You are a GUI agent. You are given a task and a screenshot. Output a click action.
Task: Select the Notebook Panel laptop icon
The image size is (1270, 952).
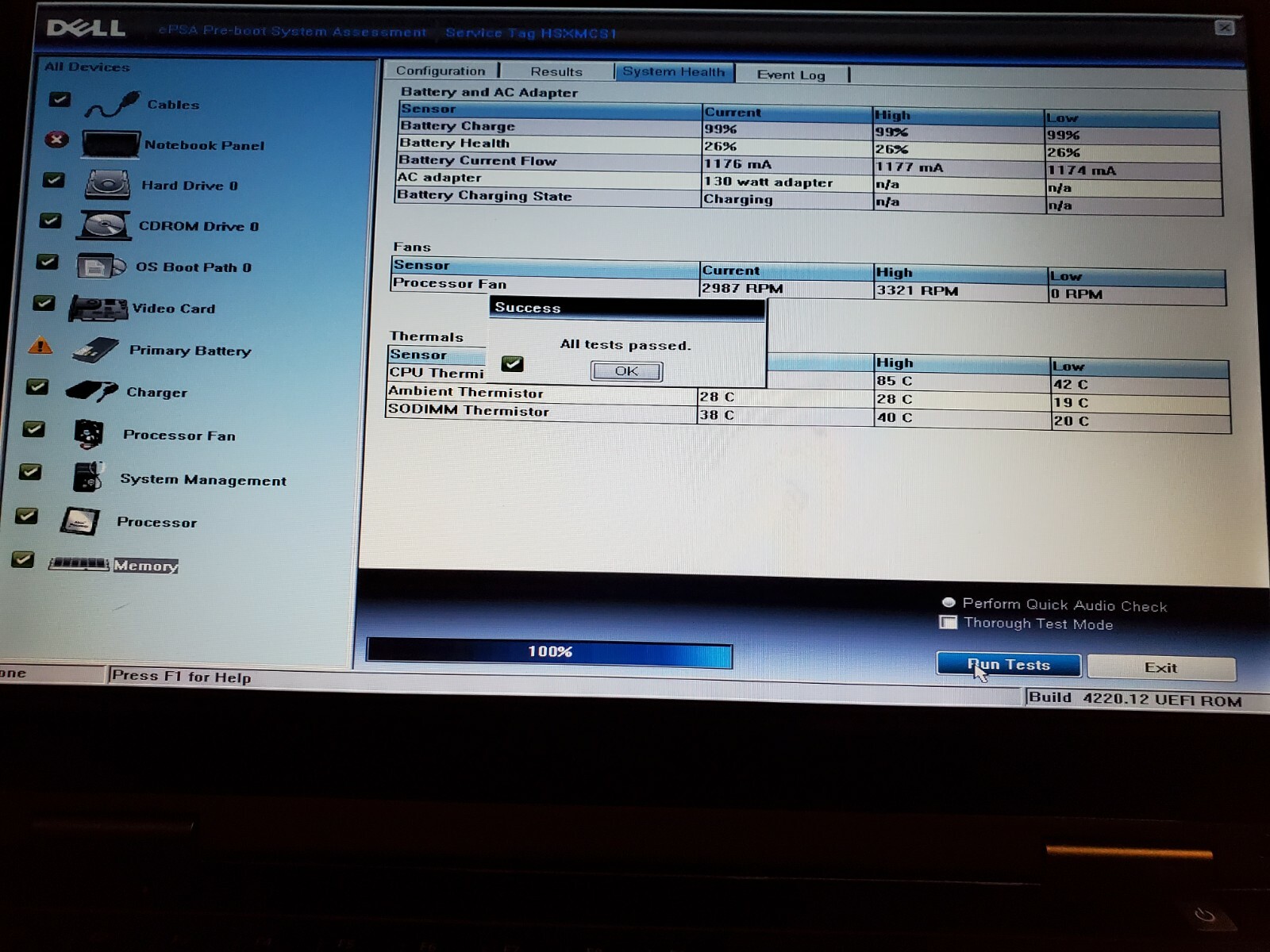point(110,144)
